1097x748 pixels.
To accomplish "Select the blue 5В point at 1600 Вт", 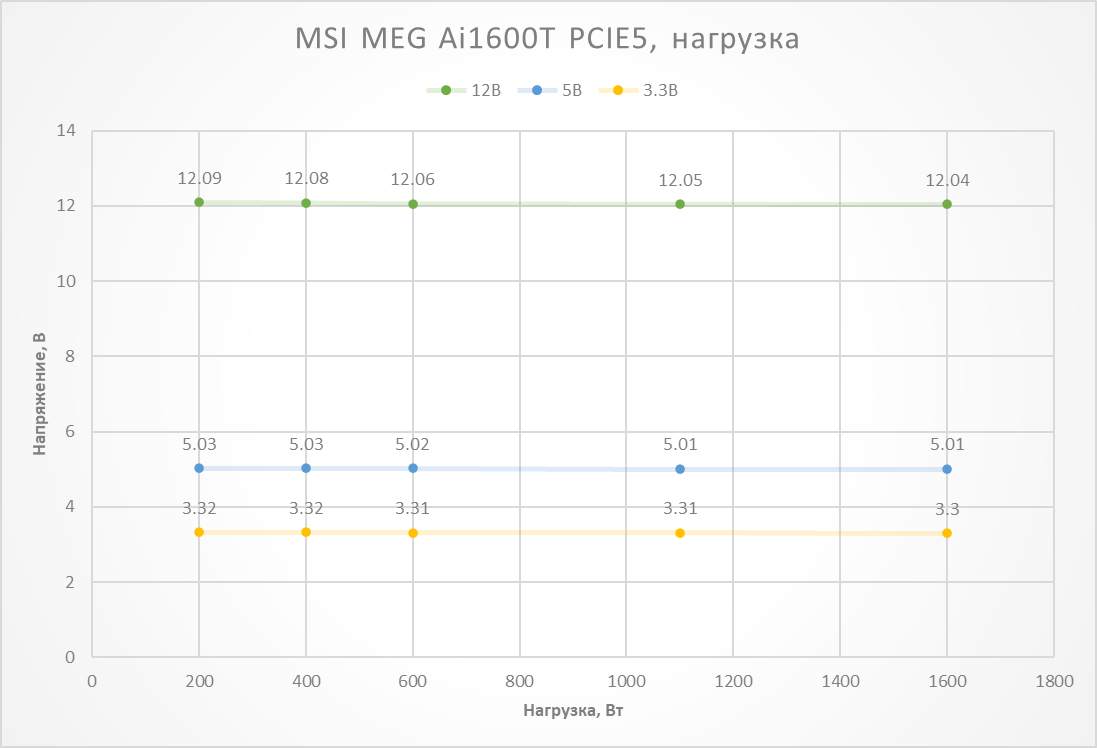I will point(947,469).
